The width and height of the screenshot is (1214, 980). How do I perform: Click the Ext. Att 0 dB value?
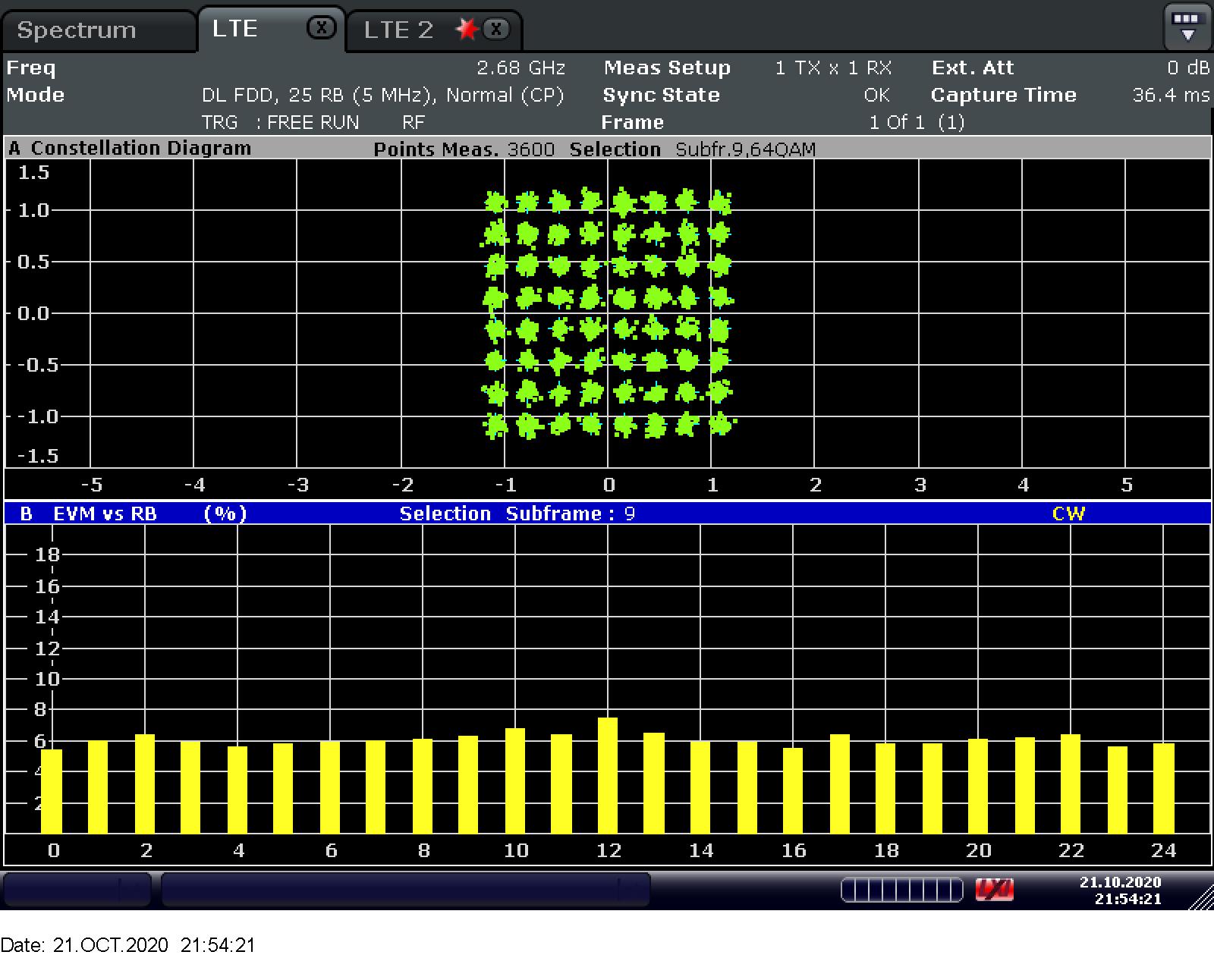pyautogui.click(x=1187, y=68)
